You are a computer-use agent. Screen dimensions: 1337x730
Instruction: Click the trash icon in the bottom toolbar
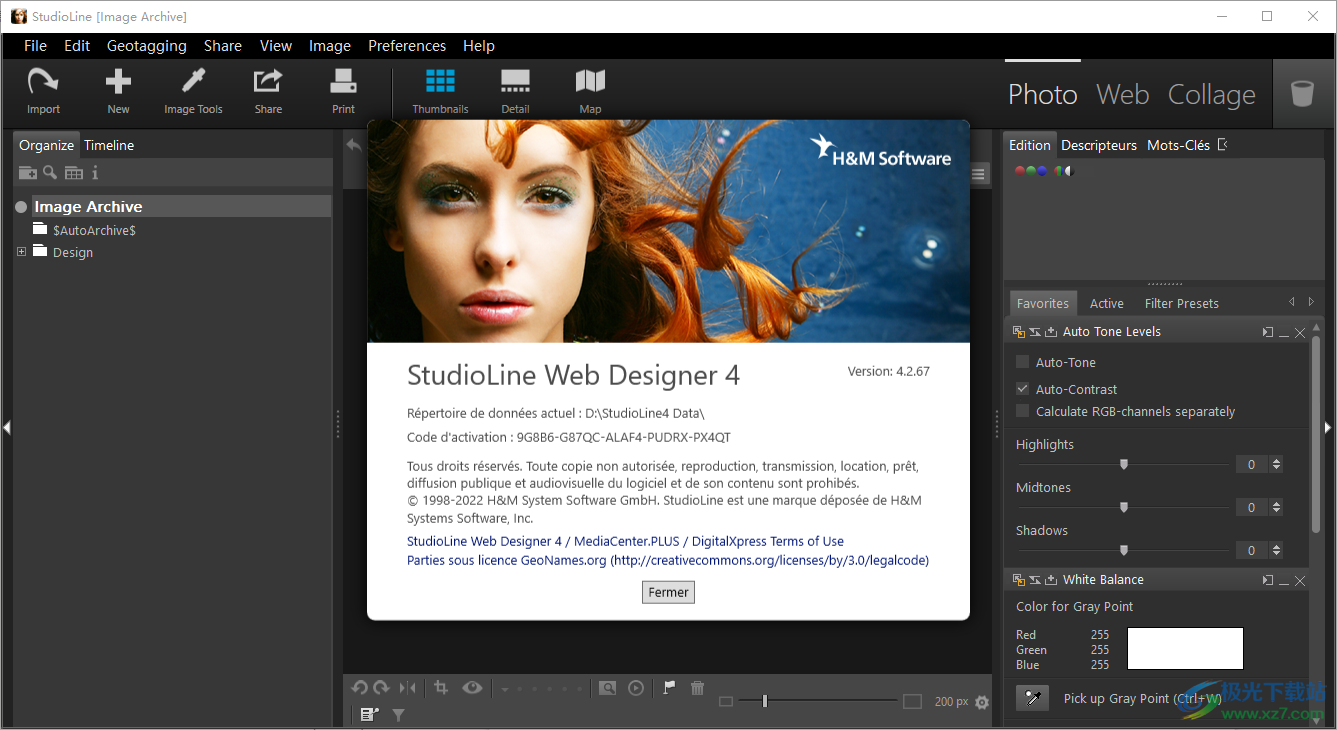tap(697, 687)
